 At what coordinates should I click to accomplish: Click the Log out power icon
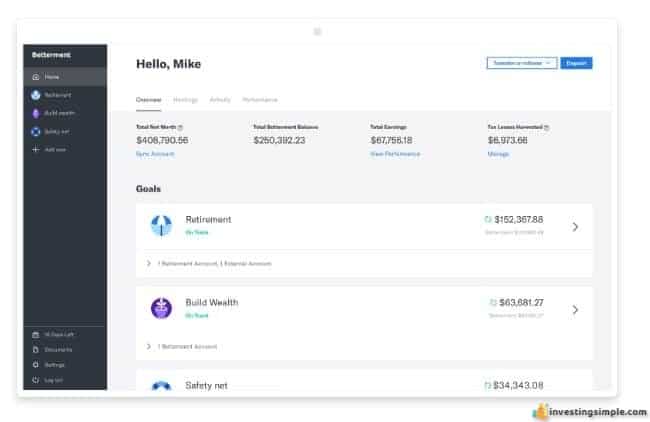click(36, 380)
